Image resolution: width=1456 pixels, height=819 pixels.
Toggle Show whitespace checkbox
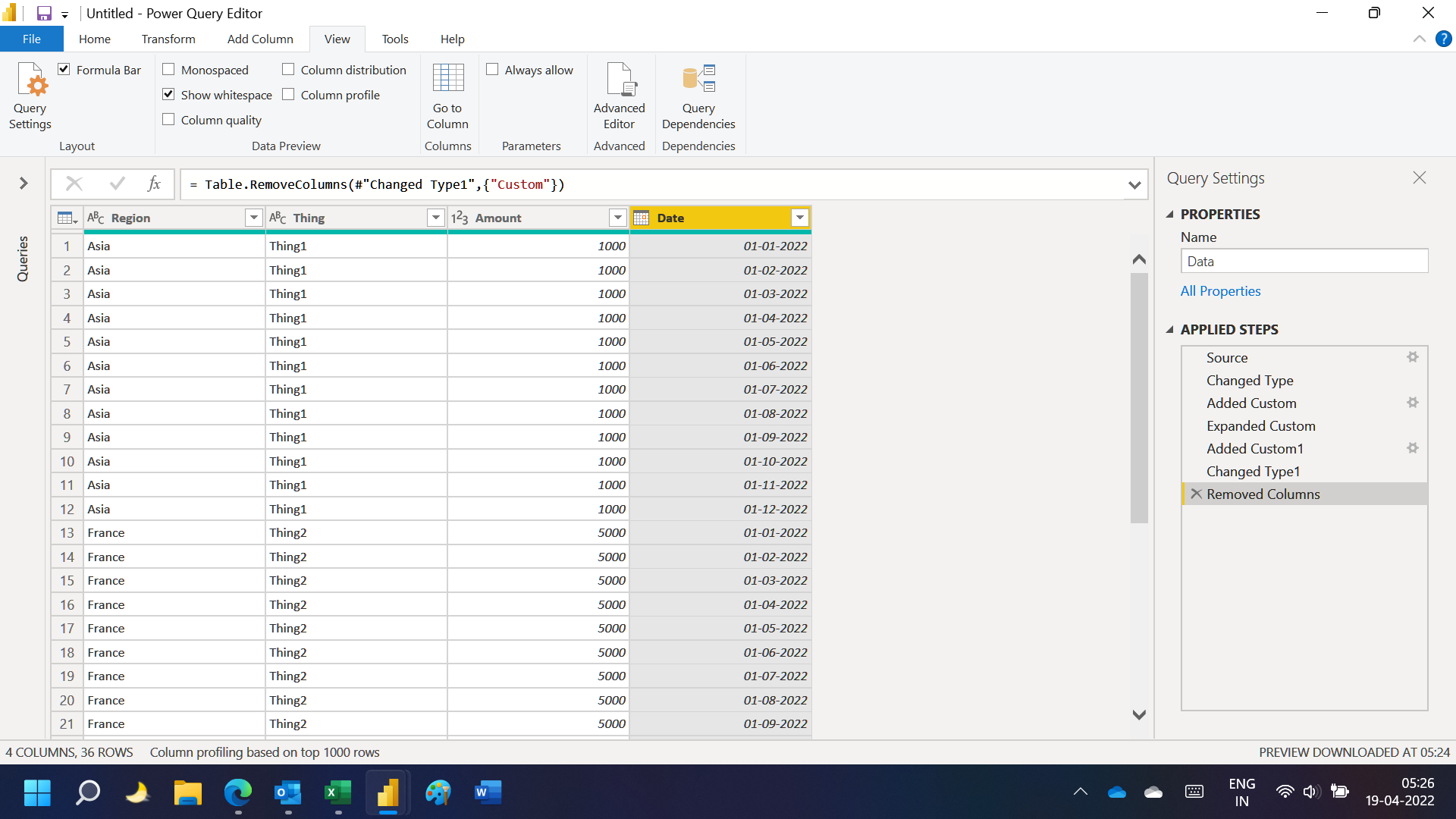tap(168, 95)
